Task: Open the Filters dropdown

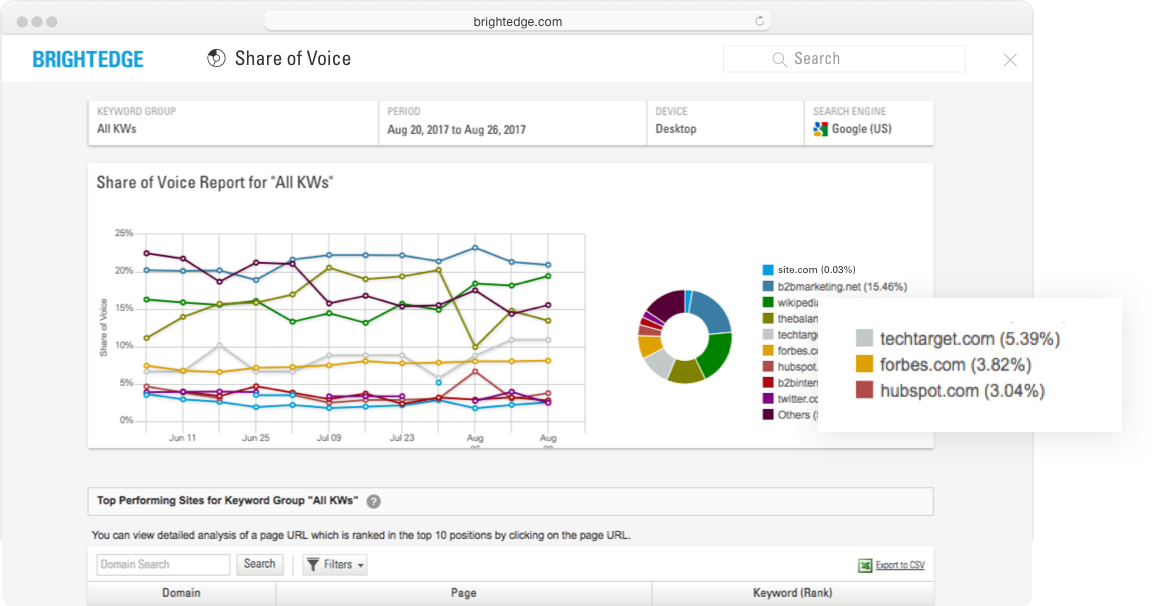Action: [x=336, y=565]
